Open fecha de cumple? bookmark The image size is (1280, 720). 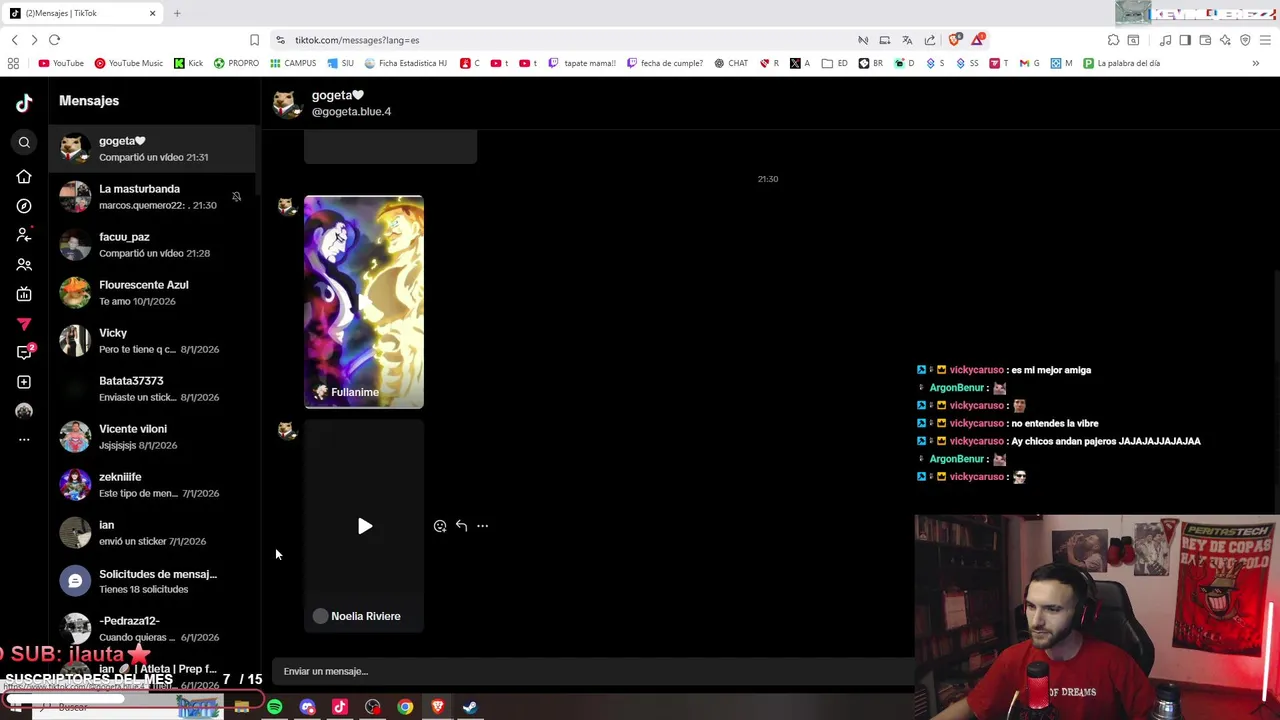click(x=664, y=63)
